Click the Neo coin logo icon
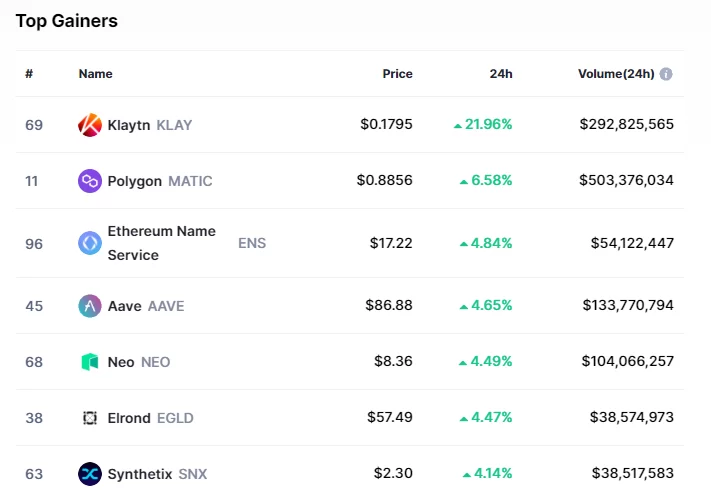The height and width of the screenshot is (501, 711). (90, 362)
